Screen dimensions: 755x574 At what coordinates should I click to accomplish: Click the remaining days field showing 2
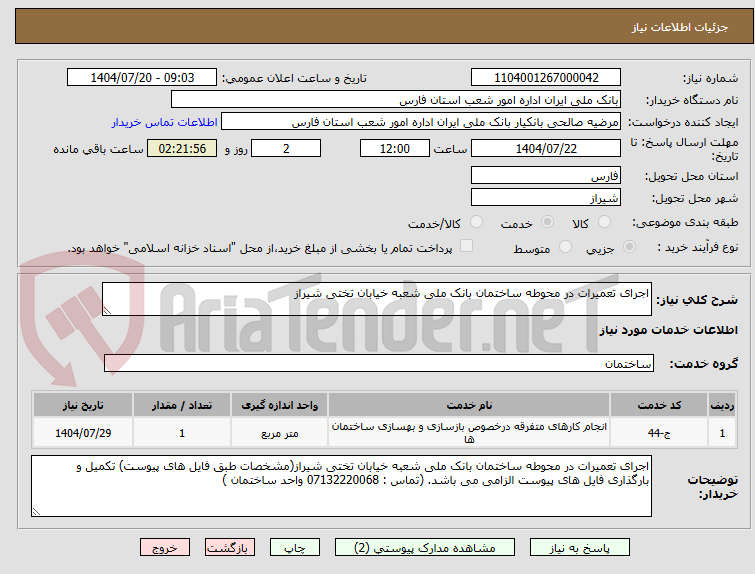286,148
